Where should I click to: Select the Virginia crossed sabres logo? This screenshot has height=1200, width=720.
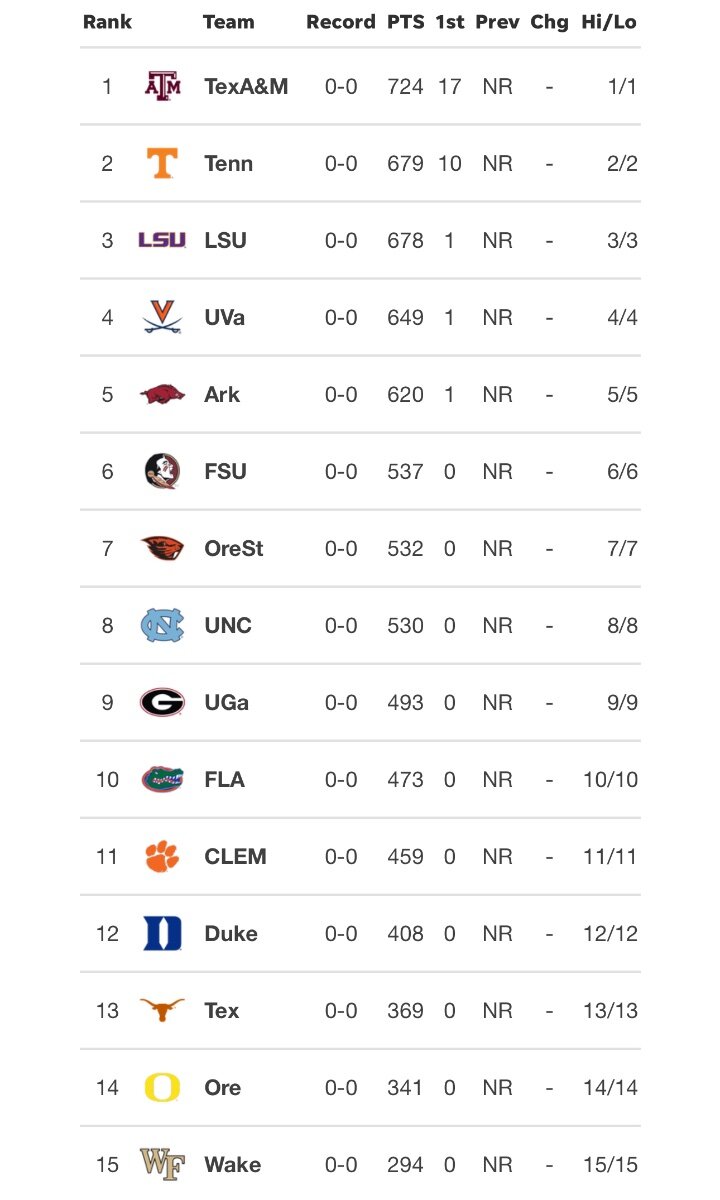(x=162, y=317)
